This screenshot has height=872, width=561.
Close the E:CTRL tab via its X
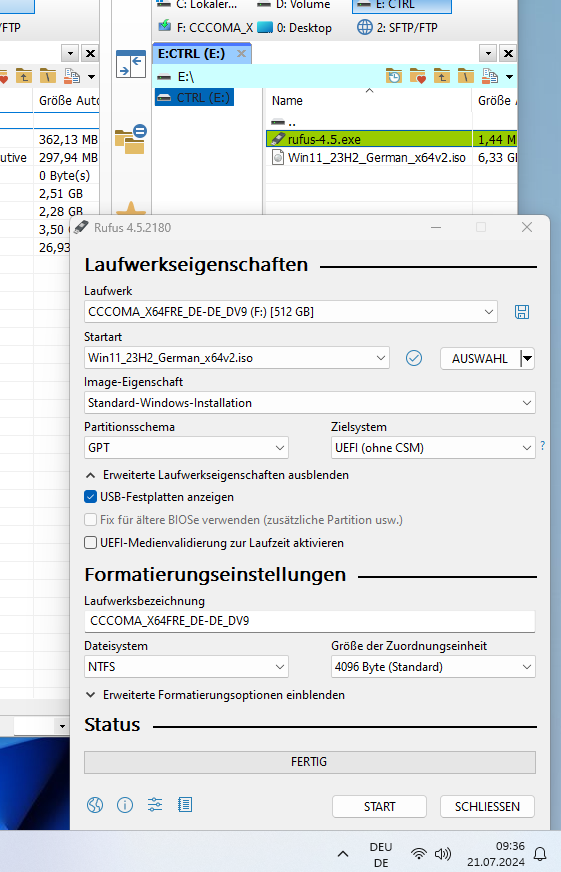point(241,53)
